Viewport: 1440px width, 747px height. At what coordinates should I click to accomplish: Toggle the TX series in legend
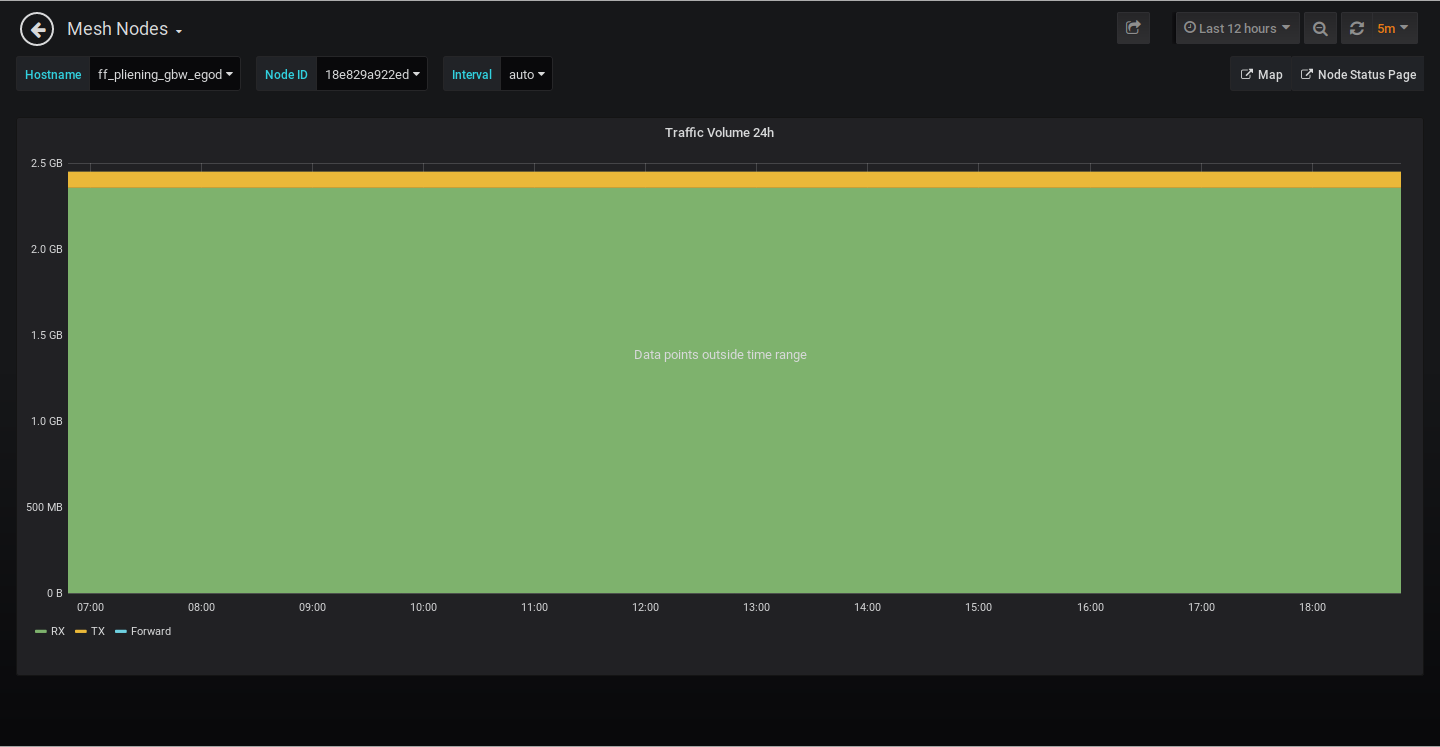pos(98,631)
